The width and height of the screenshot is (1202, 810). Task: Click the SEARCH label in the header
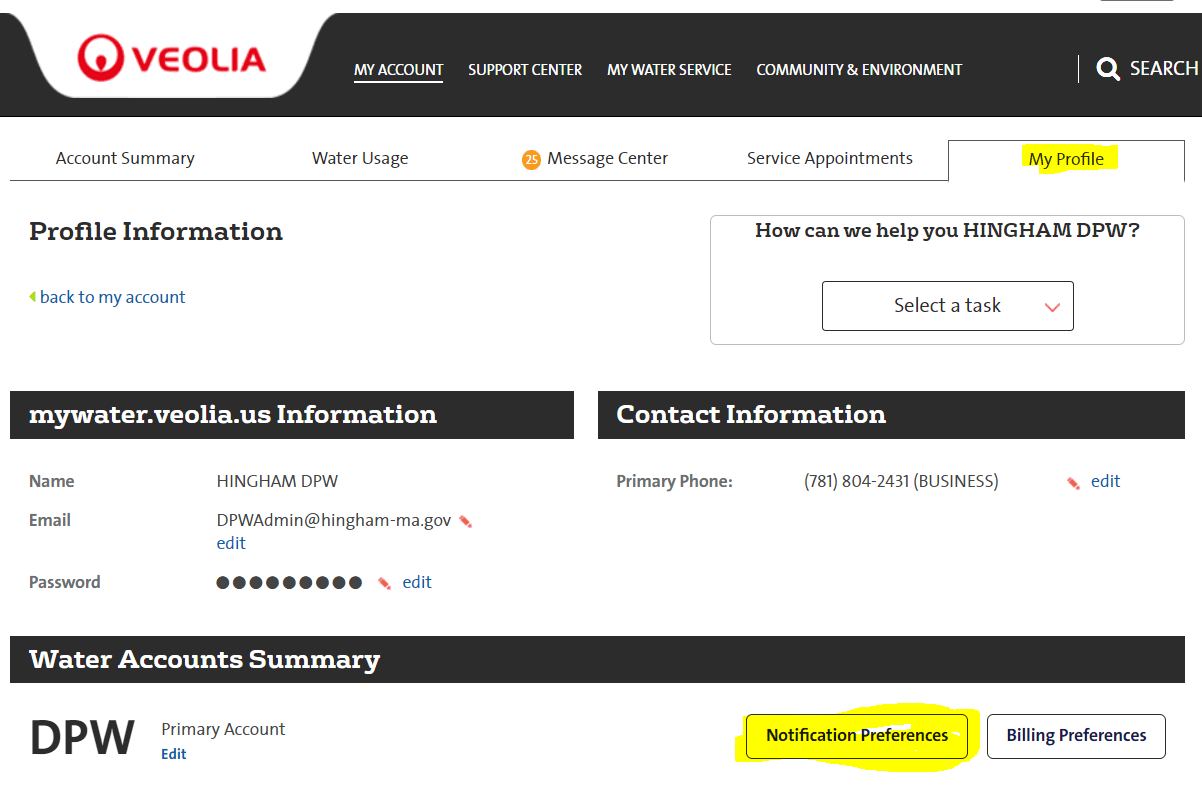[x=1163, y=68]
